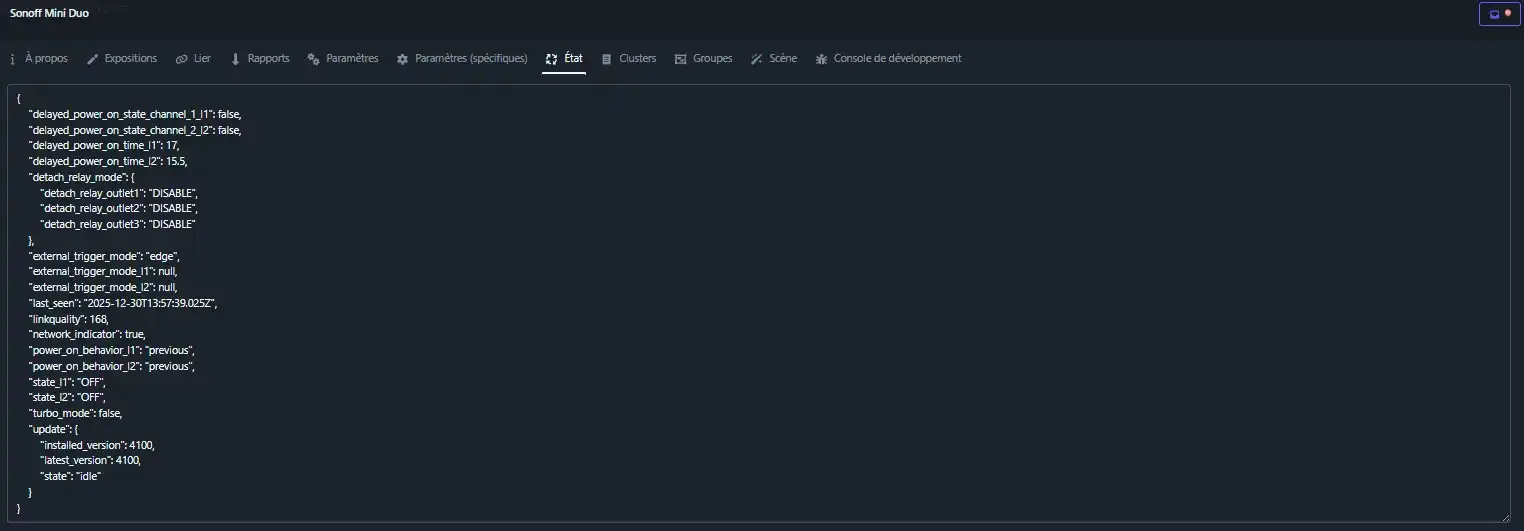This screenshot has height=531, width=1524.
Task: Click the "last_seen" timestamp line in JSON
Action: [123, 303]
